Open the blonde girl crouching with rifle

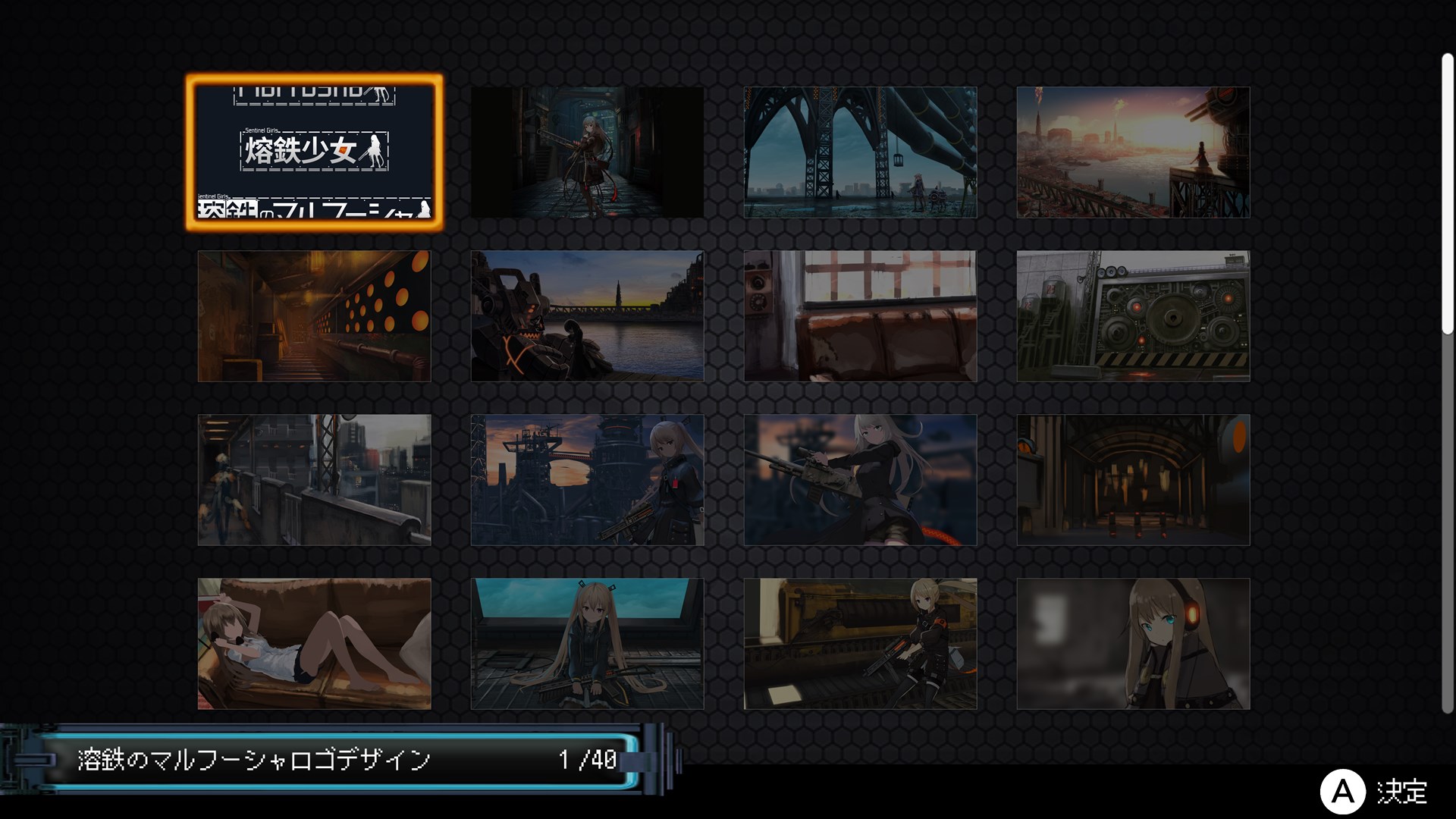click(x=860, y=644)
